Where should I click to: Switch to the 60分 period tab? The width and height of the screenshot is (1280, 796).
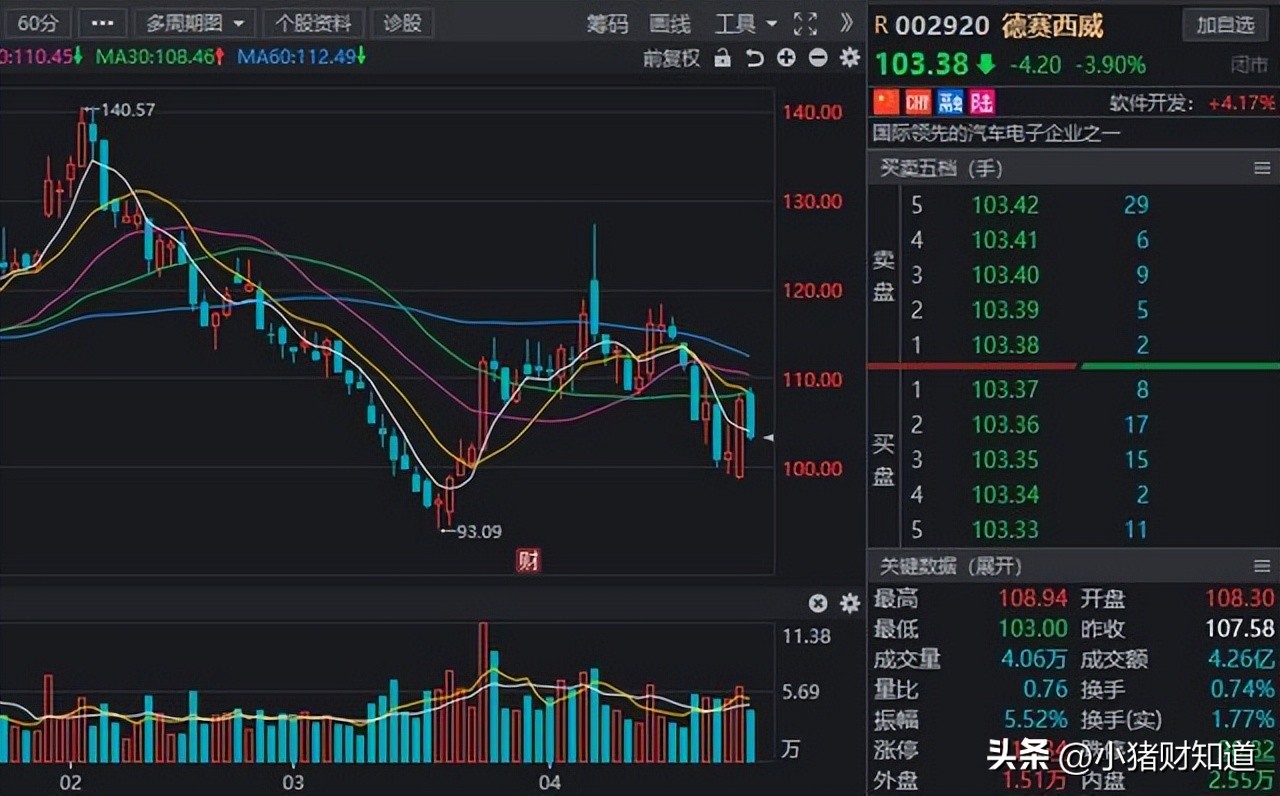[x=38, y=23]
